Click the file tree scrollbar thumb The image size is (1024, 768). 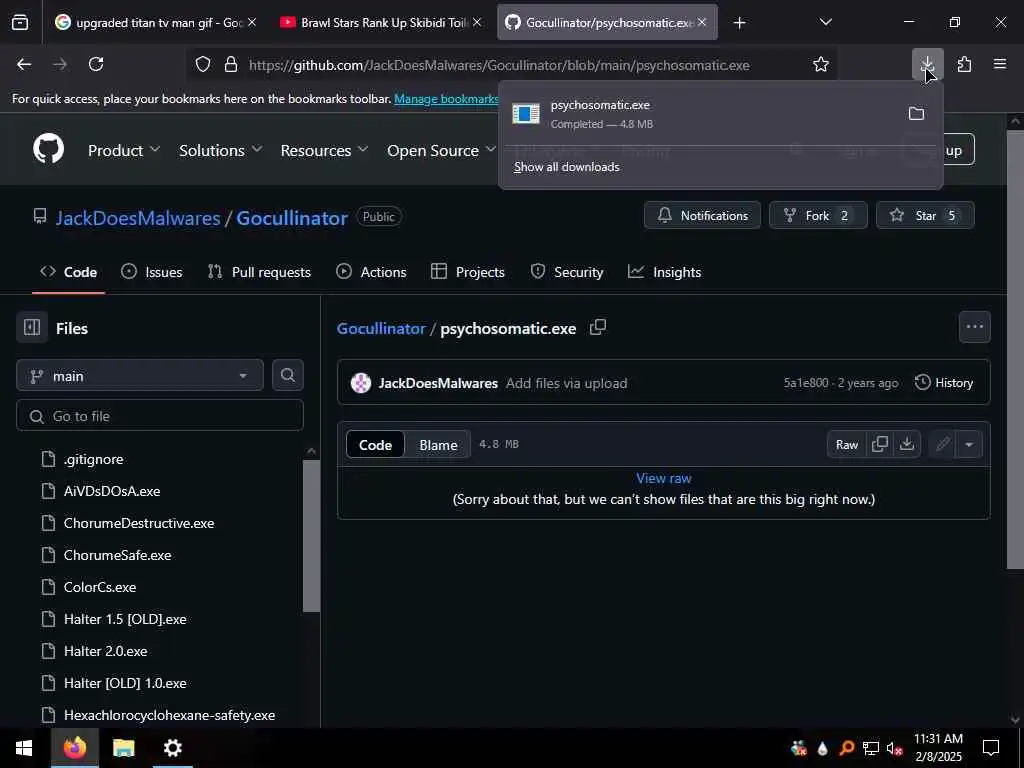(312, 536)
